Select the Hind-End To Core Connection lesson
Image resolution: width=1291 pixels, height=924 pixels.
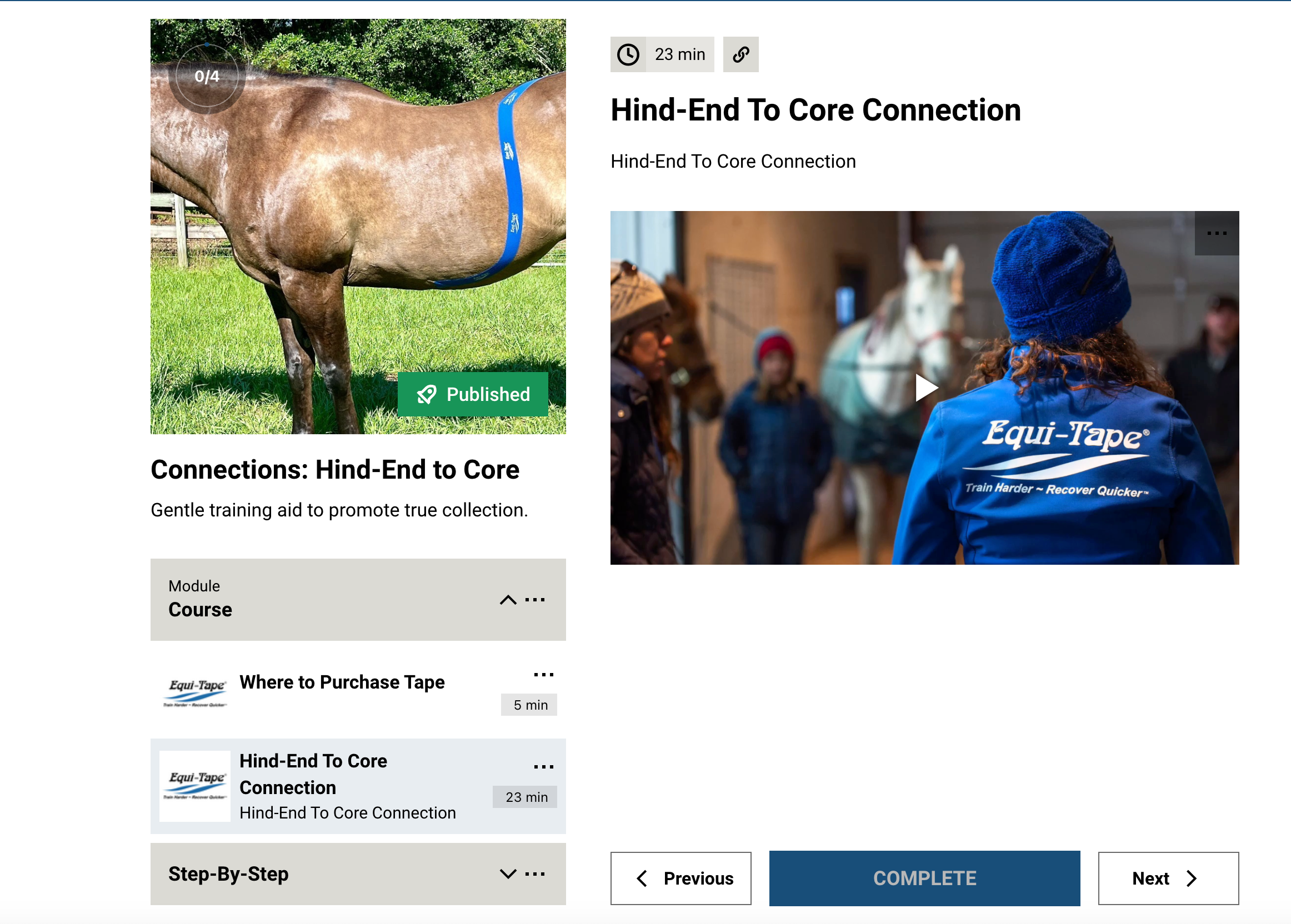pyautogui.click(x=313, y=774)
